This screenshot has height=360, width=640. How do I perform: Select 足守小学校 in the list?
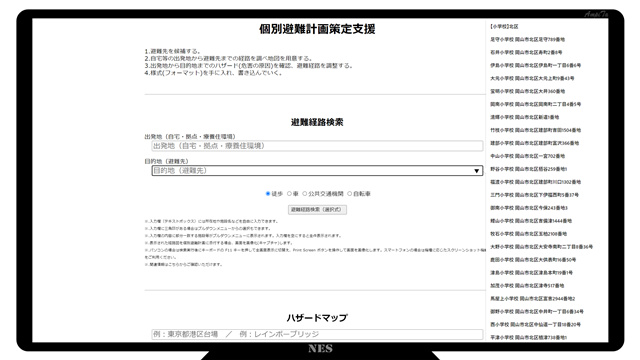pos(527,40)
